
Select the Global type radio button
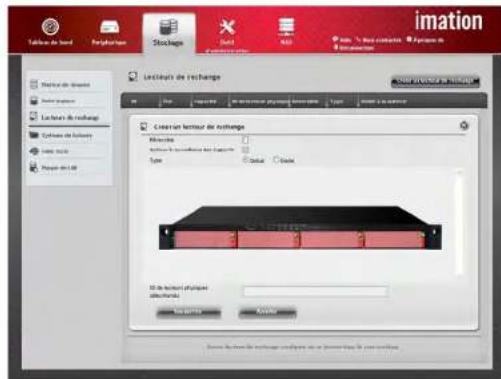(246, 160)
